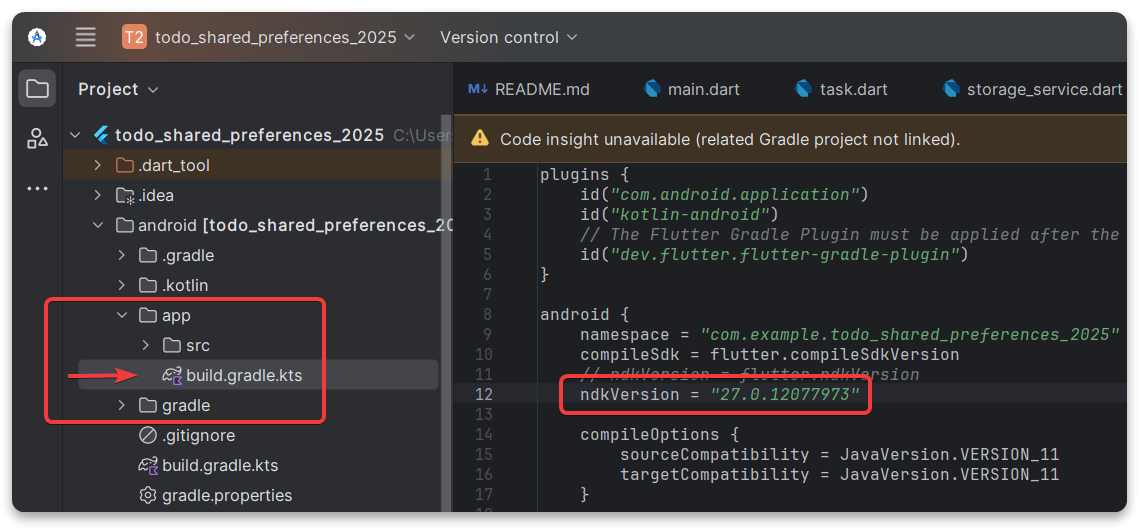Collapse the app folder
The width and height of the screenshot is (1139, 530).
(x=122, y=315)
